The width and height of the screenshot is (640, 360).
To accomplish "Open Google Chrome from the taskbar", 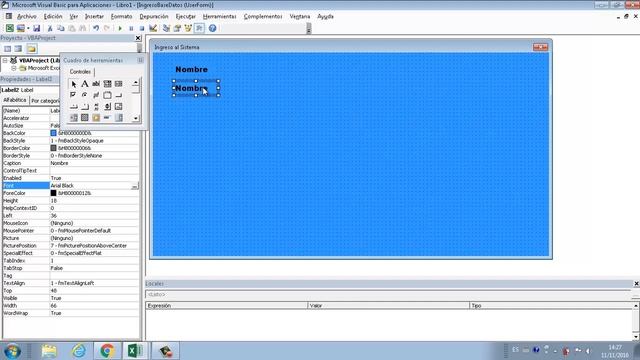I will [x=107, y=351].
